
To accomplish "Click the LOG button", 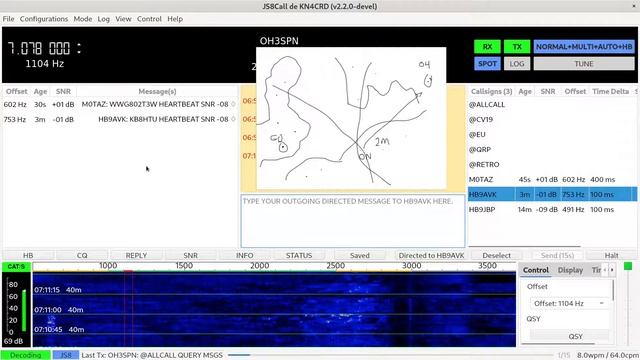I will (x=517, y=64).
